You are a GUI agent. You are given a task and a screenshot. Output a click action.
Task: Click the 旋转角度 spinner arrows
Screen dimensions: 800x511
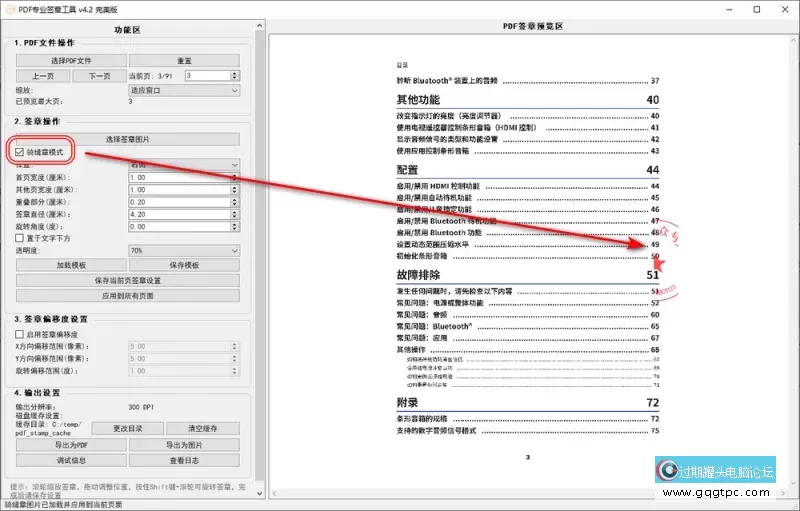click(x=235, y=226)
